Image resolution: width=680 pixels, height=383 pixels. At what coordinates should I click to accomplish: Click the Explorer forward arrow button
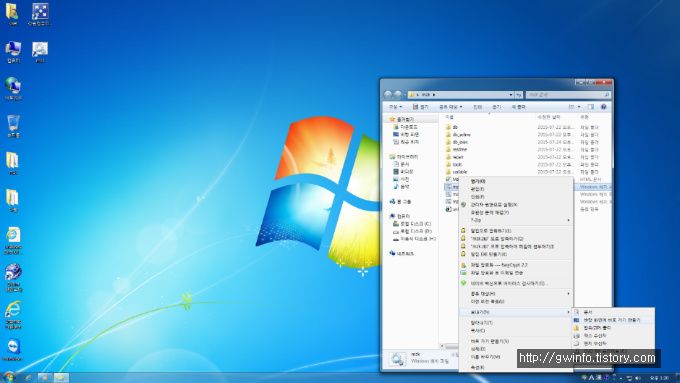click(x=398, y=94)
